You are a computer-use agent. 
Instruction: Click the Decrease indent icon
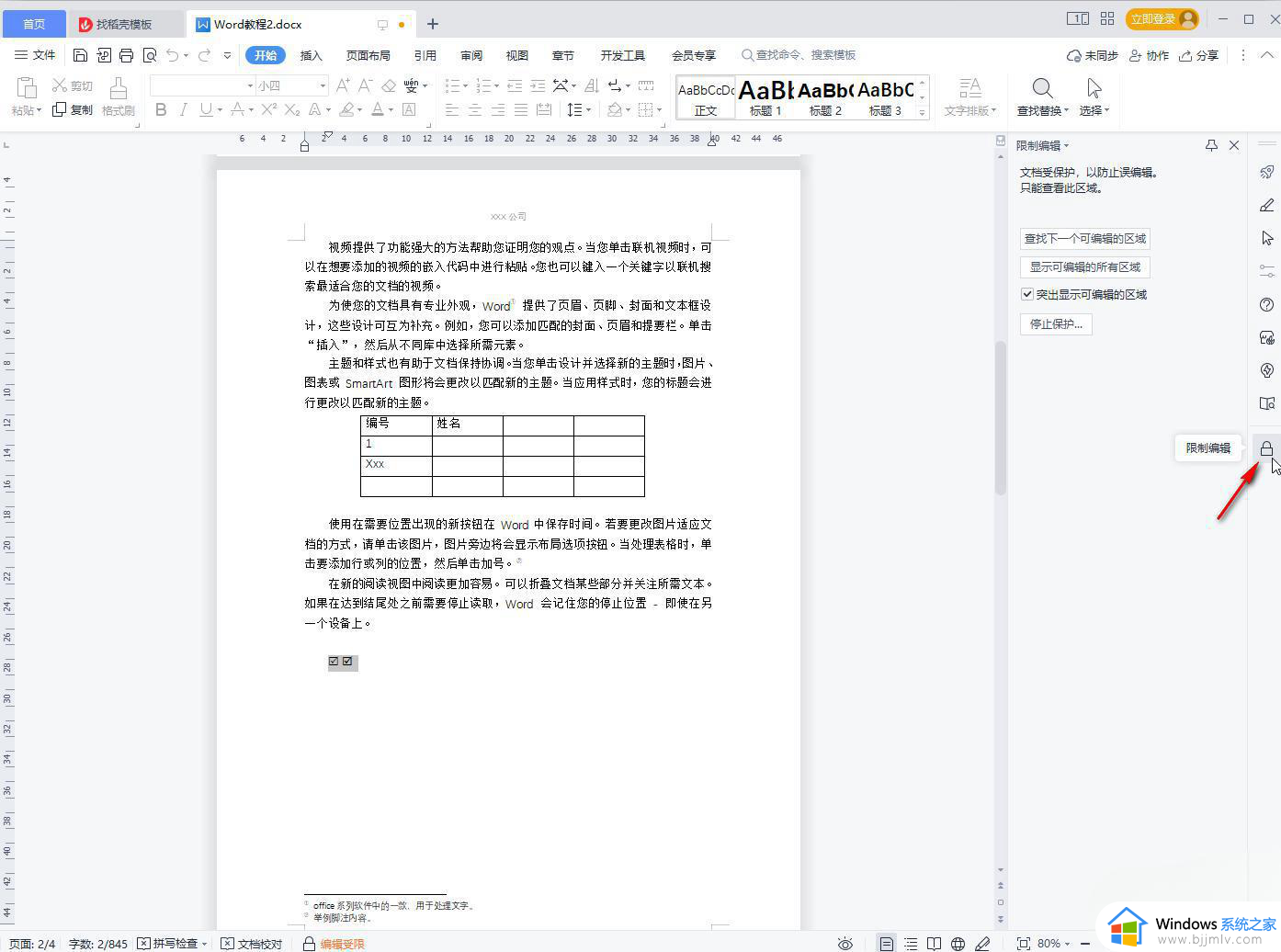click(x=515, y=85)
